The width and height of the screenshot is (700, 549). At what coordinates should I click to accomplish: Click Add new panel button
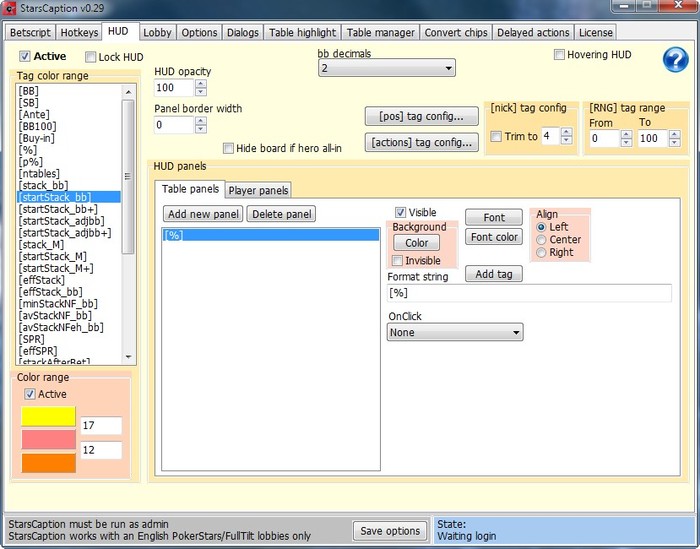click(203, 214)
